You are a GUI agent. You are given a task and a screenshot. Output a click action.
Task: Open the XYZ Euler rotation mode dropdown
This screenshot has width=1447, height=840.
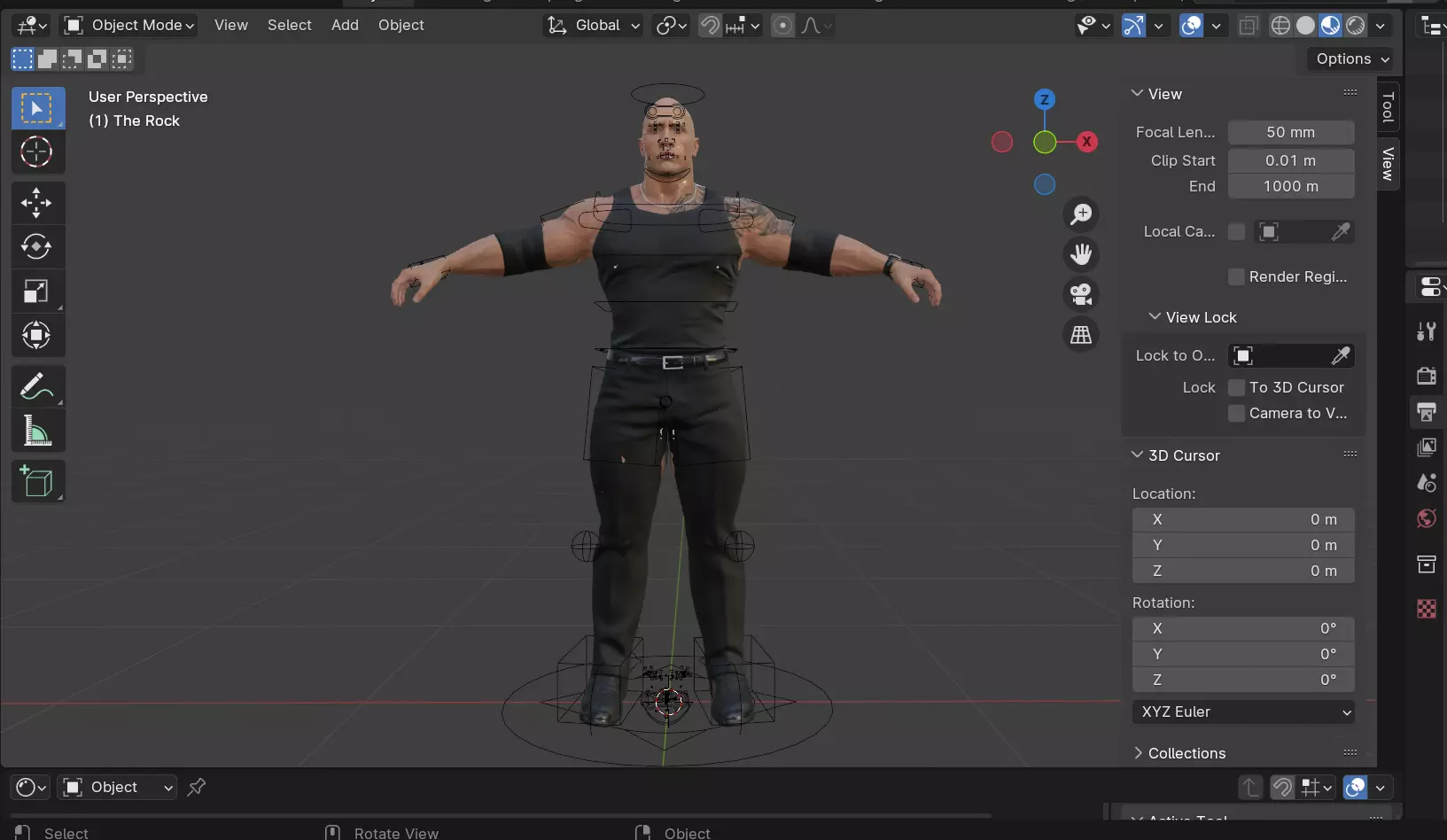coord(1243,712)
